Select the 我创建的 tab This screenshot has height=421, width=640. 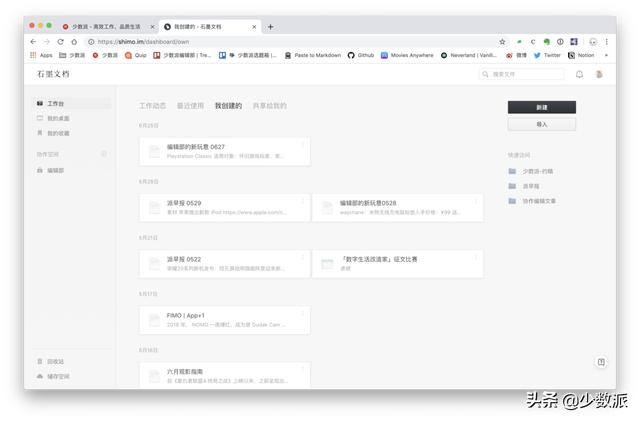(x=228, y=106)
